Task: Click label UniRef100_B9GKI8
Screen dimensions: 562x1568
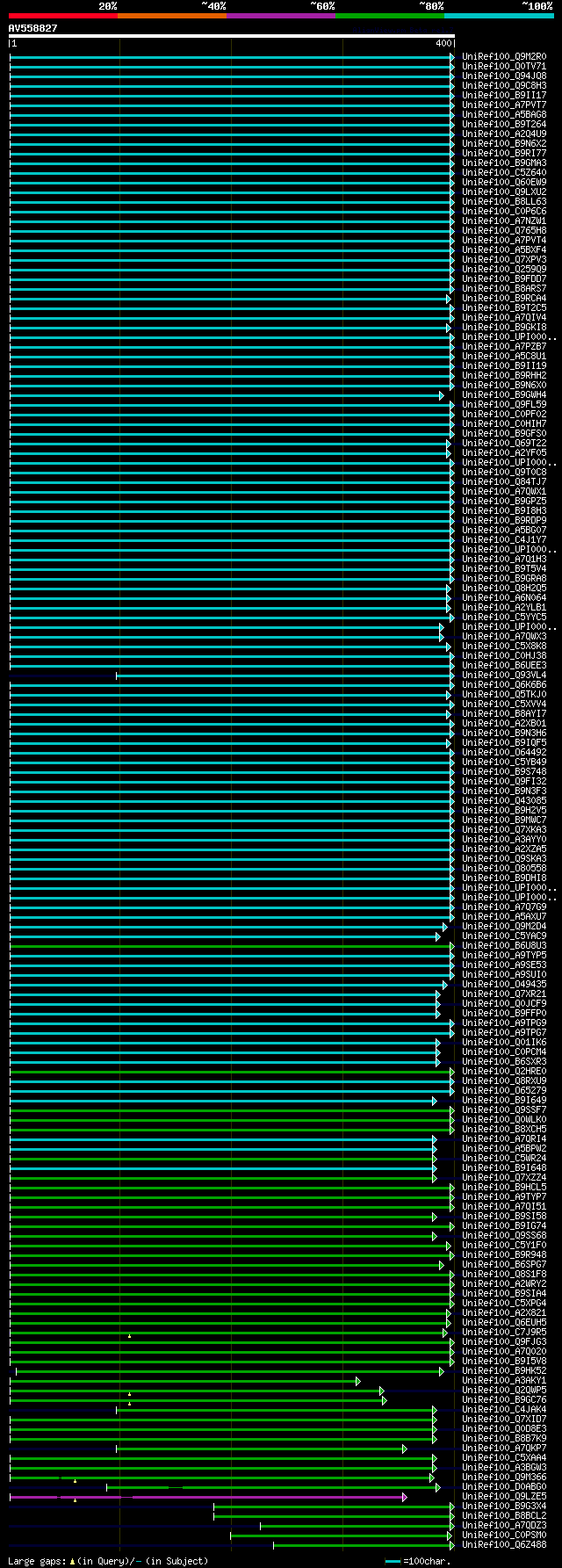Action: [504, 327]
